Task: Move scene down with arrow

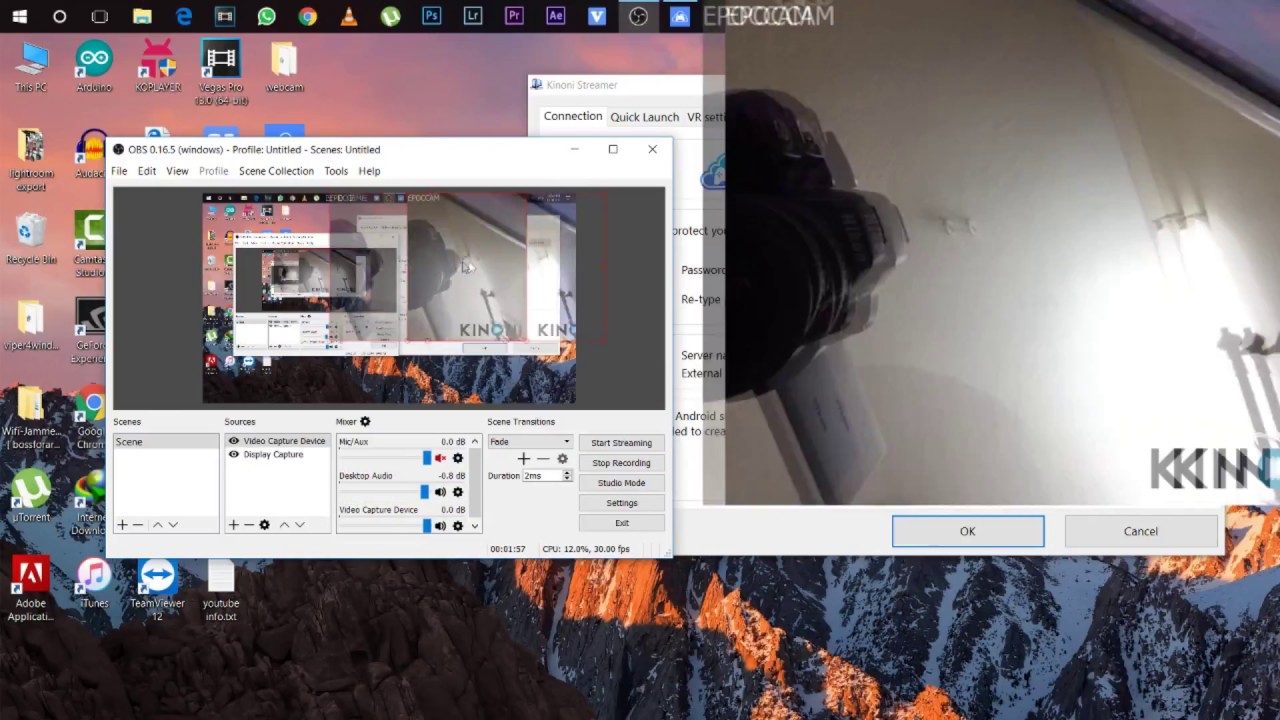Action: point(173,525)
